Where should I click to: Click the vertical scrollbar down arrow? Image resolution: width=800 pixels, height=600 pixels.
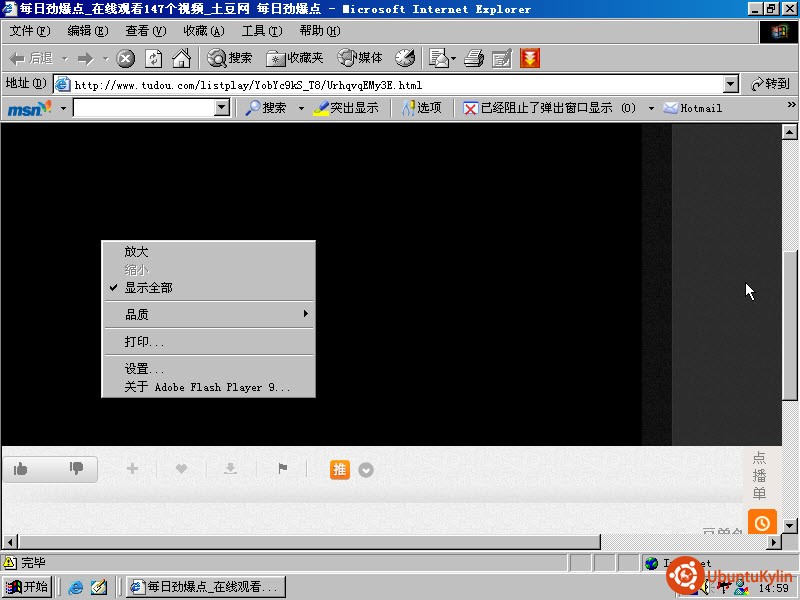(x=789, y=525)
